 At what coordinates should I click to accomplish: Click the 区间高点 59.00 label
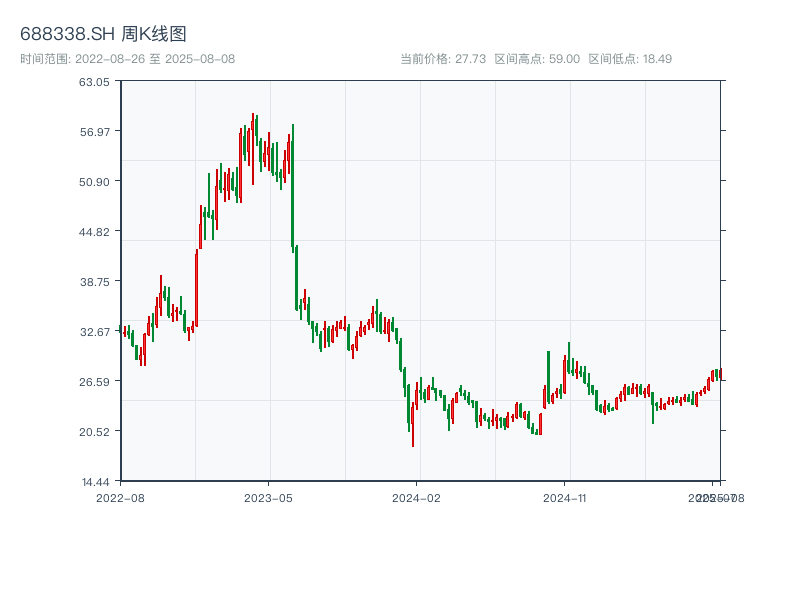(x=537, y=59)
